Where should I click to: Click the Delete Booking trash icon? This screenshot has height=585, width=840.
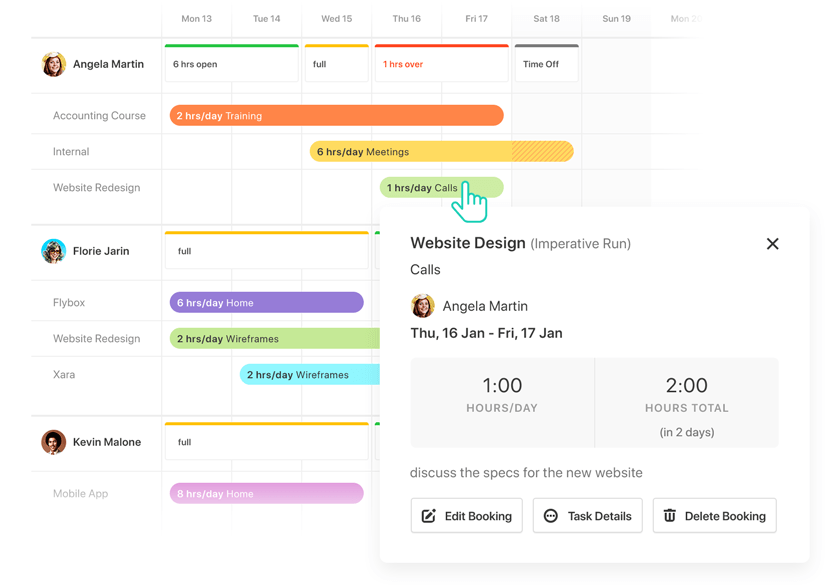click(x=669, y=515)
